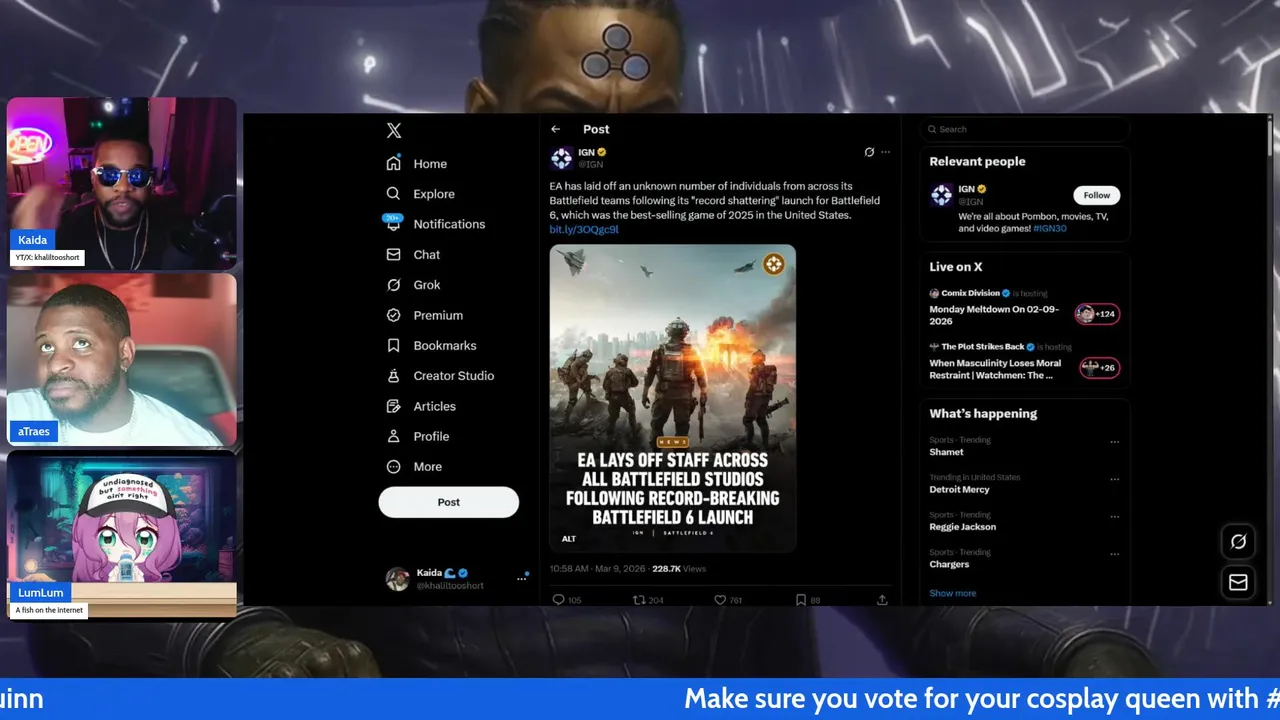Open the Kaida account switcher menu

pyautogui.click(x=522, y=578)
